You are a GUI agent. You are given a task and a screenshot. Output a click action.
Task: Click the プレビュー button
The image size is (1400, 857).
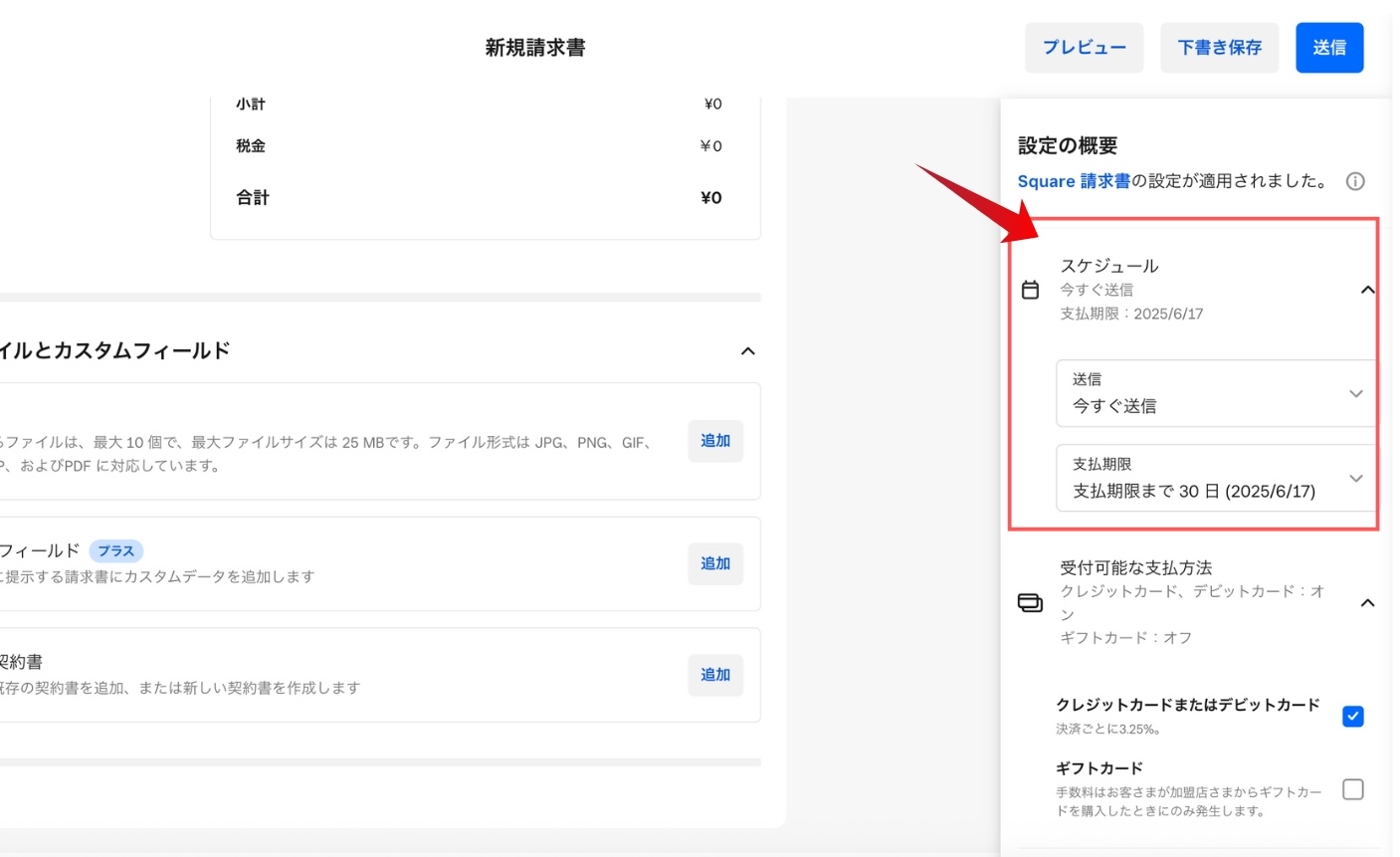point(1085,48)
